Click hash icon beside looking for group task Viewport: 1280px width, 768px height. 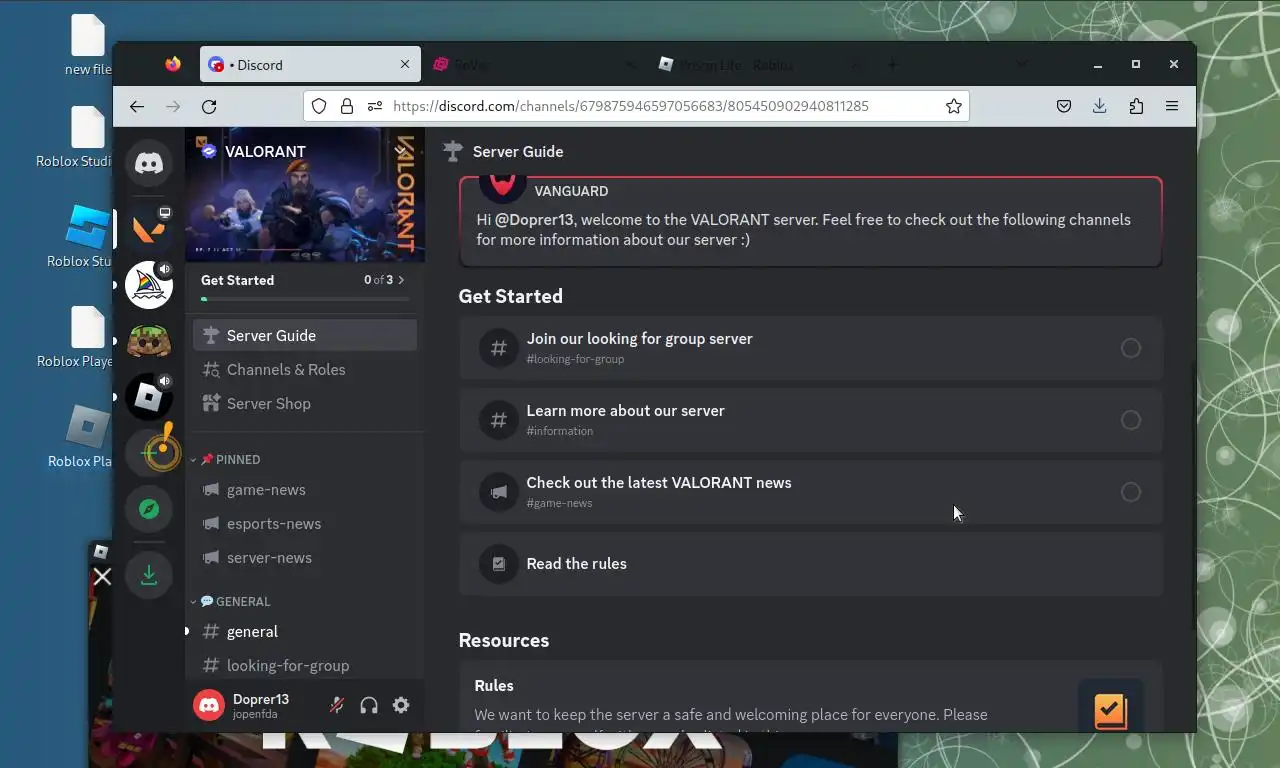[x=498, y=348]
